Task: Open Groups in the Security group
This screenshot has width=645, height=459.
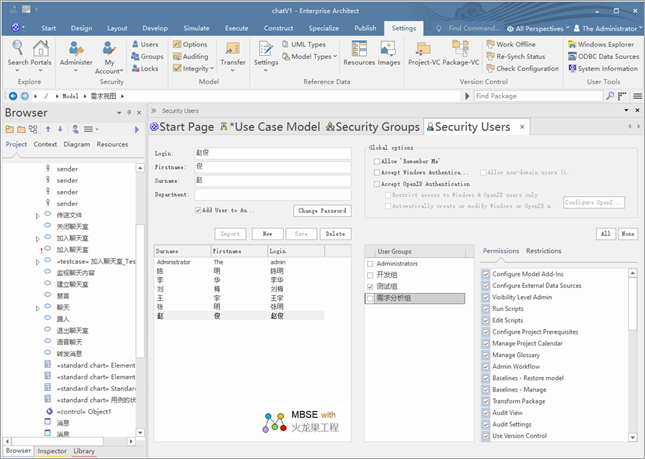Action: 147,56
